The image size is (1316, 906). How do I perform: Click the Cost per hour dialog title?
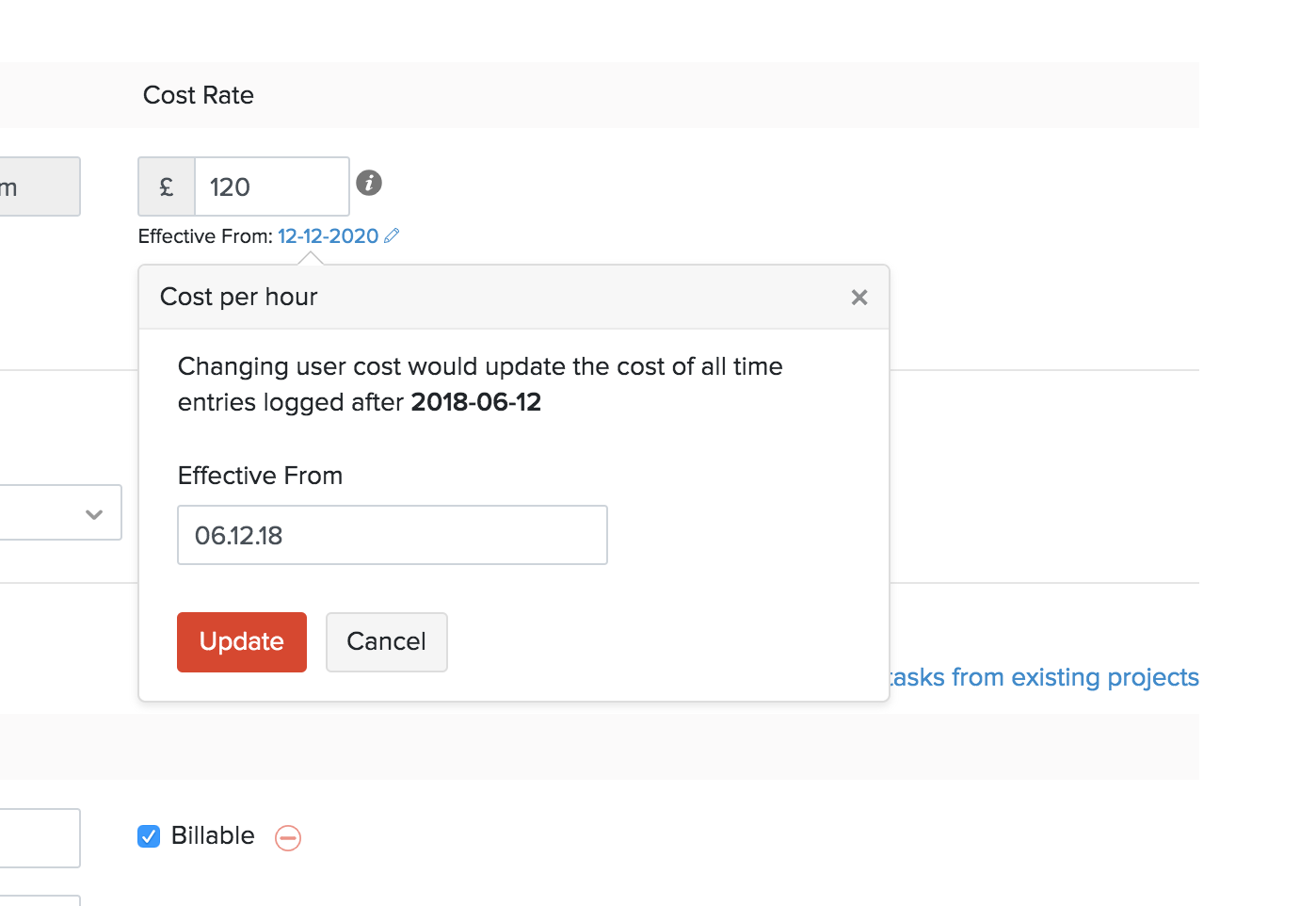click(x=238, y=297)
